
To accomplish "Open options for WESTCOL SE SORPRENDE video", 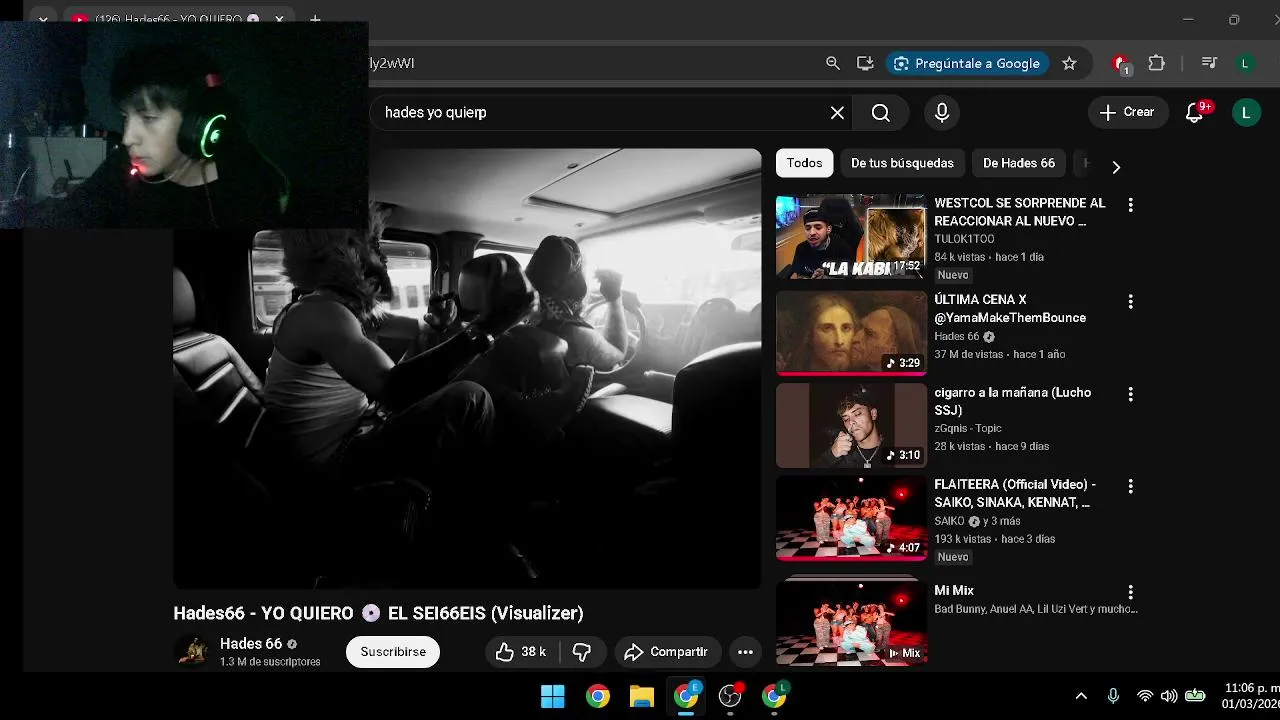I will [1131, 205].
